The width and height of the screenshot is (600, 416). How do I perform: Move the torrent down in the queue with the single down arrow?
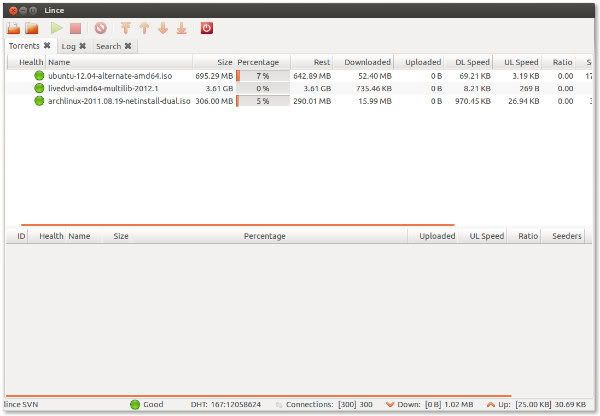(163, 28)
